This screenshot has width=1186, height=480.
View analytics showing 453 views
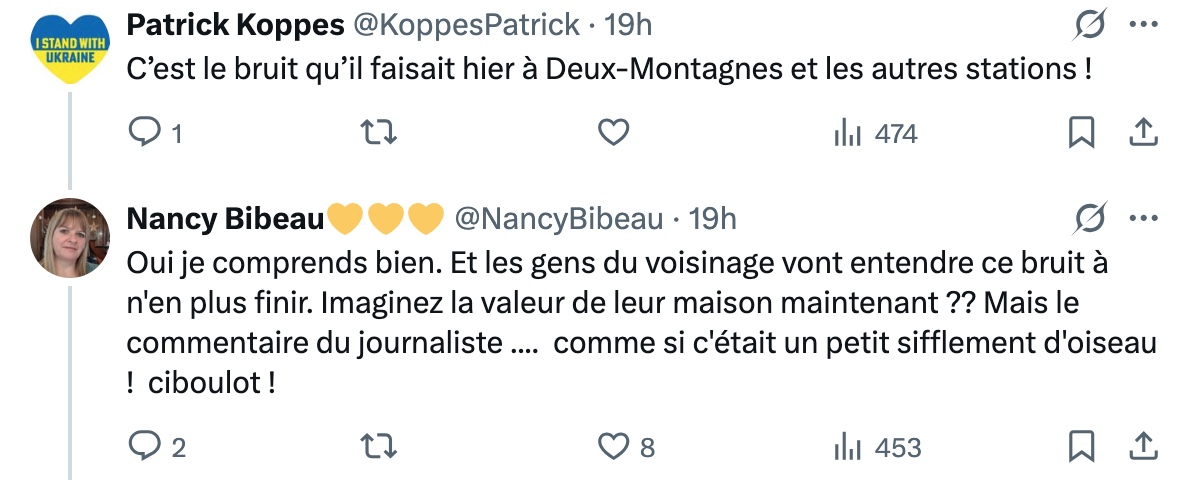click(877, 447)
